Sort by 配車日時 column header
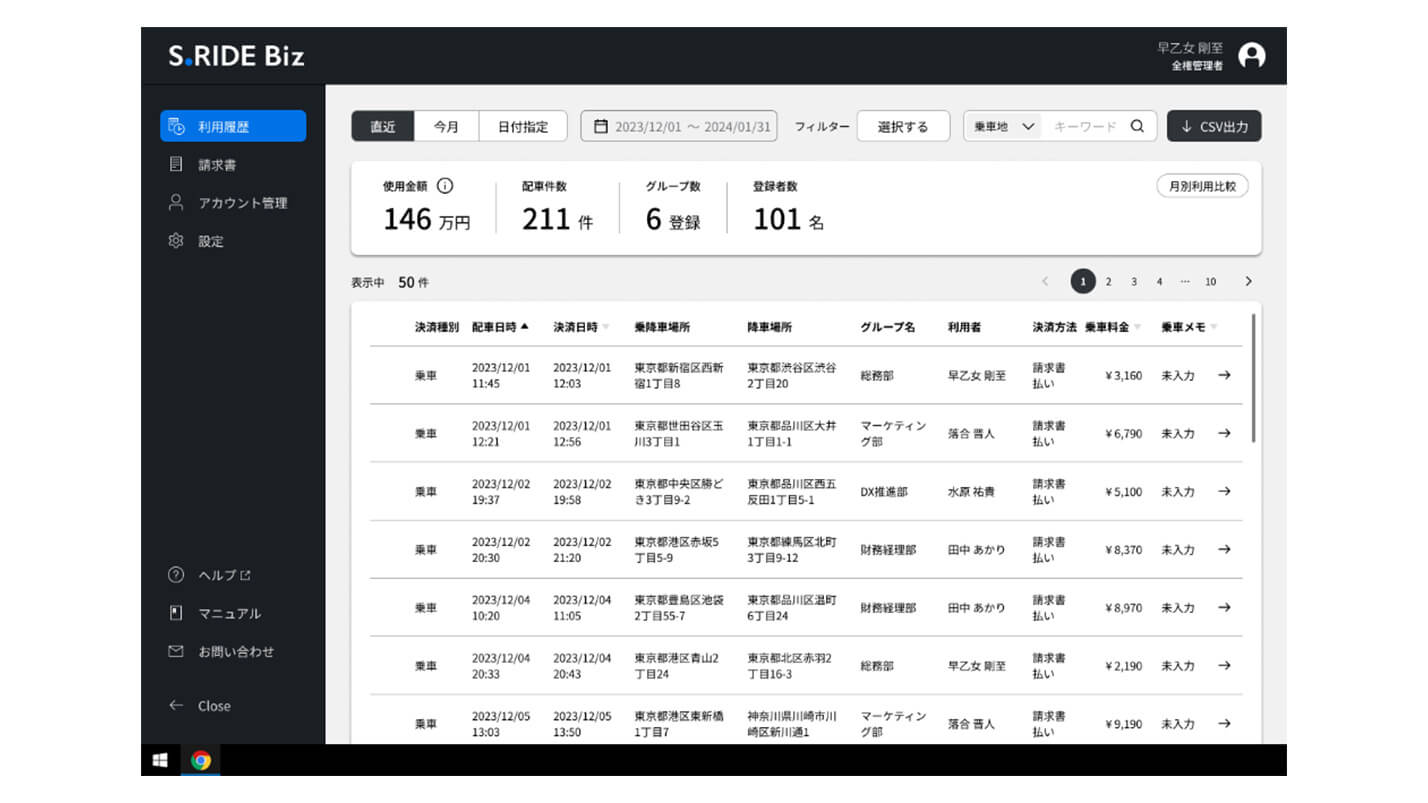The height and width of the screenshot is (803, 1428). (x=500, y=327)
